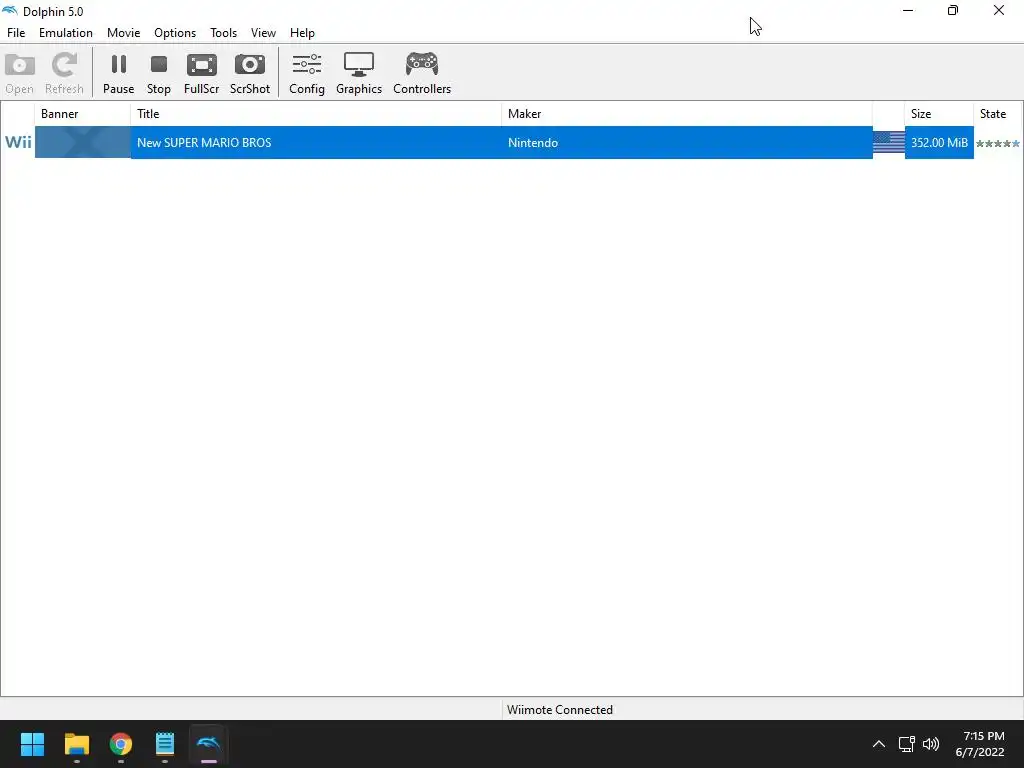Open Graphics settings
1024x768 pixels.
359,73
